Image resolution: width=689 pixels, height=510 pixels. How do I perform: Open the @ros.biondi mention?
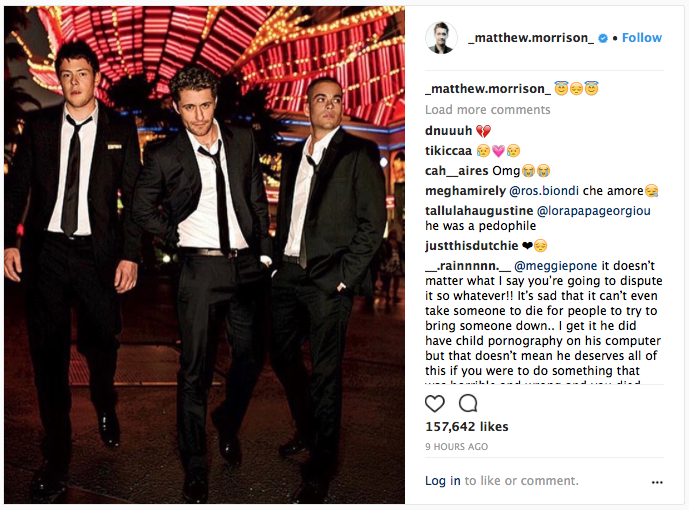[544, 191]
